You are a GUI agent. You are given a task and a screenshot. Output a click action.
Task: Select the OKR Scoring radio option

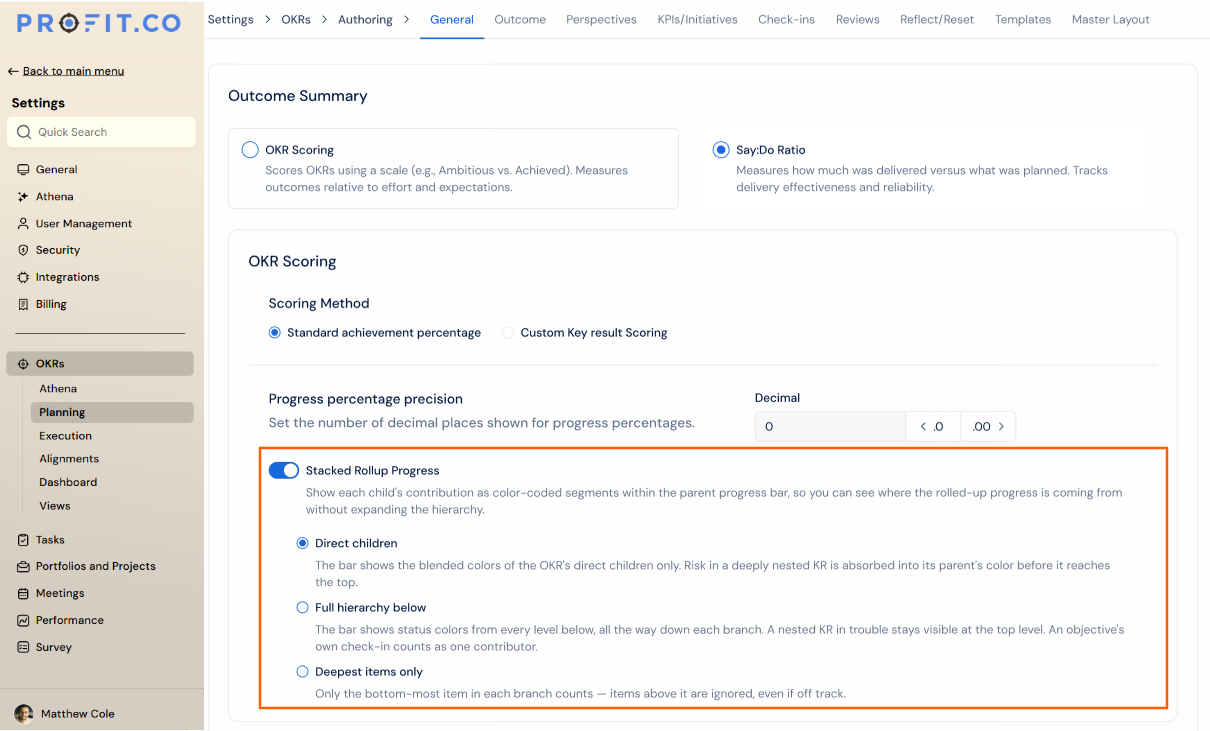pyautogui.click(x=250, y=150)
